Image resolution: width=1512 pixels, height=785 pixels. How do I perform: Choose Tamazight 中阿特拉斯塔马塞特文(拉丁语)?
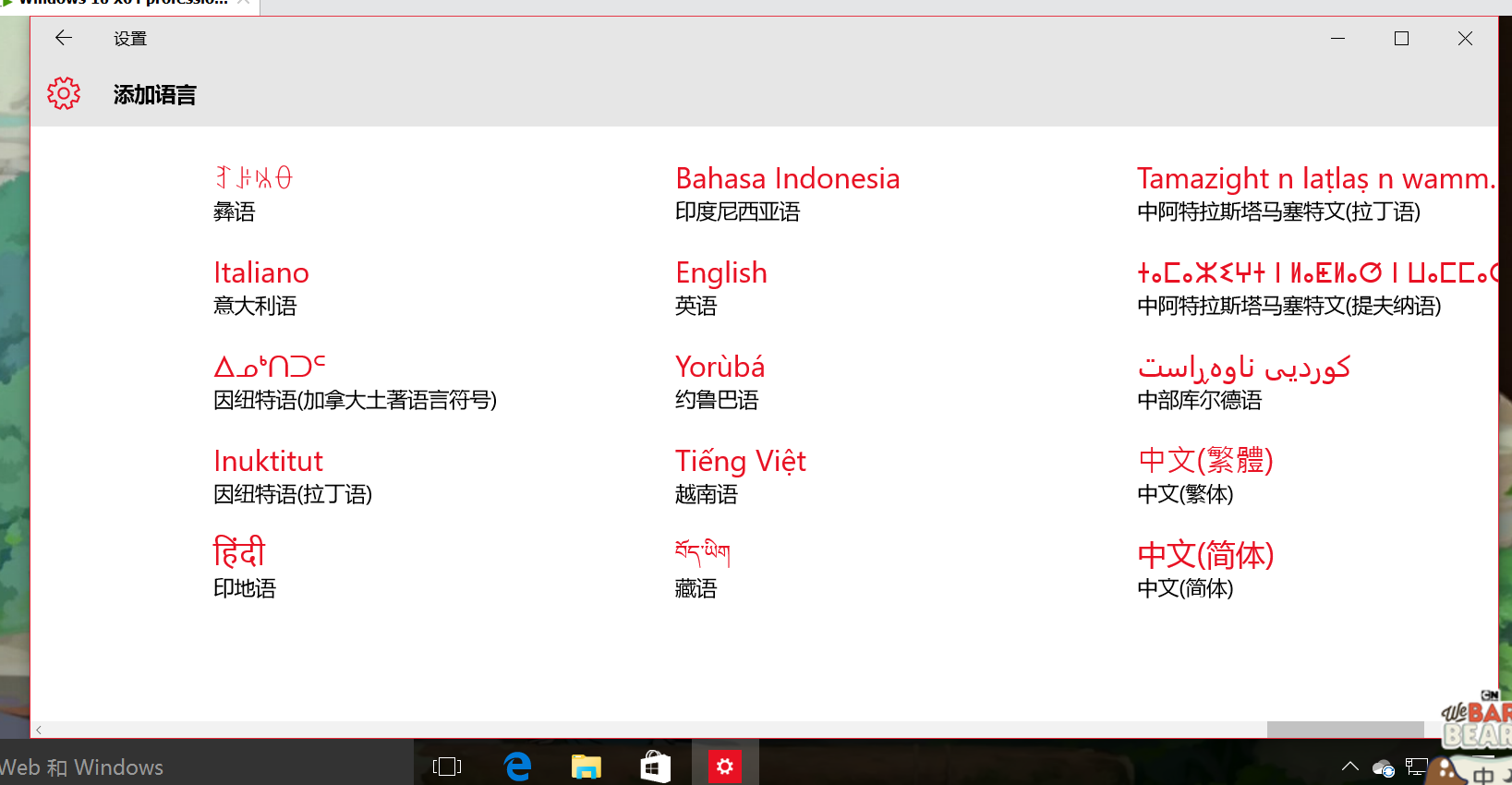point(1317,194)
